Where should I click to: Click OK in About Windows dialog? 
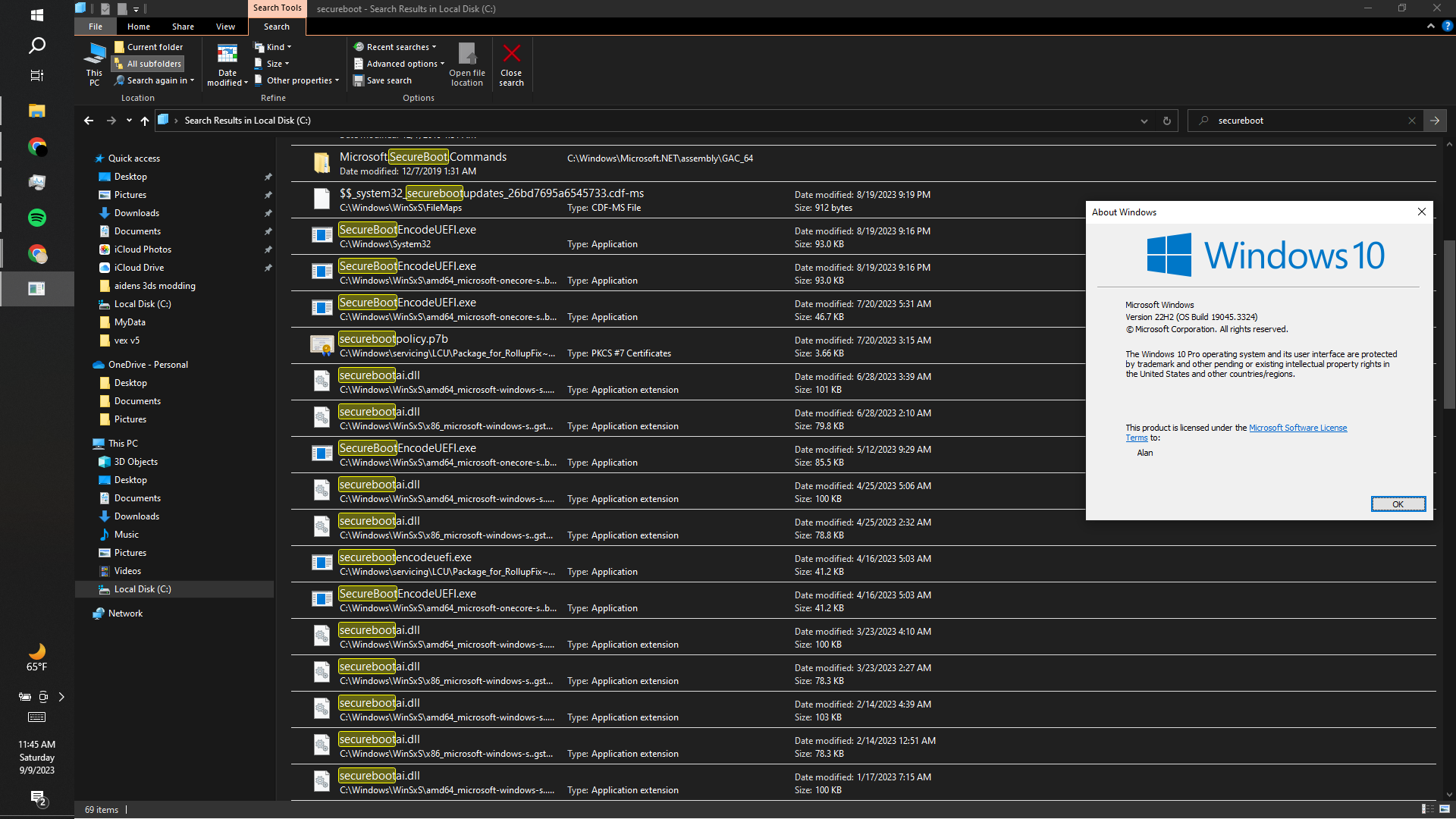point(1398,504)
